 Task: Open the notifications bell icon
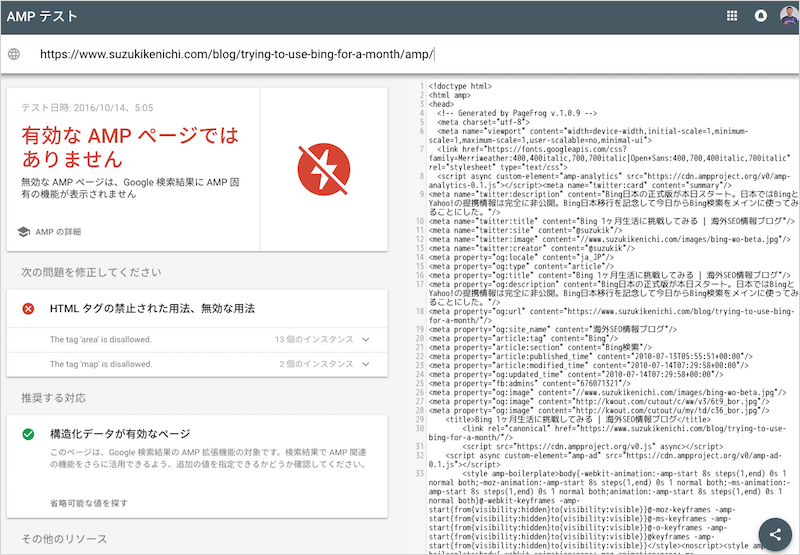[x=760, y=16]
